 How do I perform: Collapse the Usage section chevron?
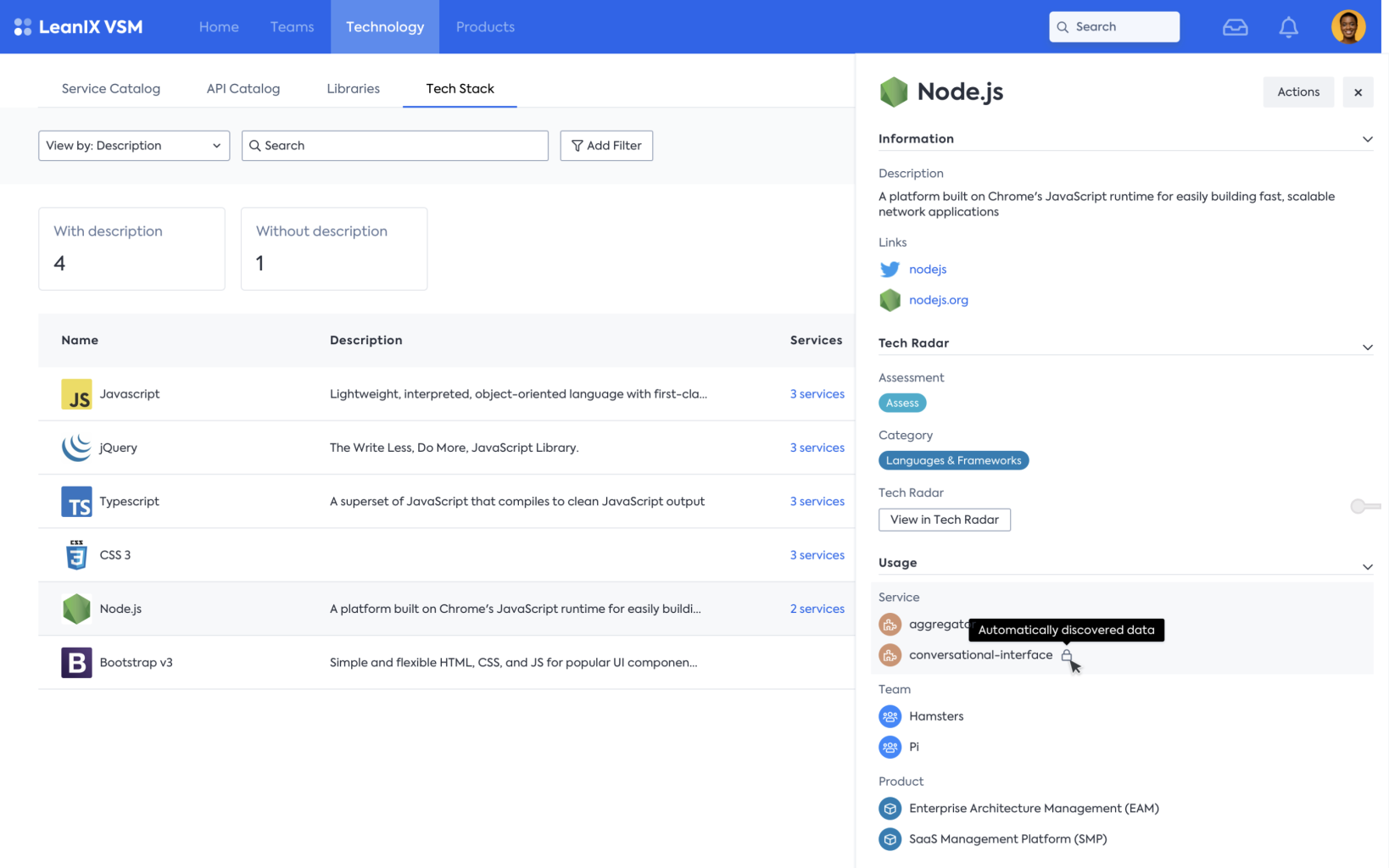(x=1367, y=567)
